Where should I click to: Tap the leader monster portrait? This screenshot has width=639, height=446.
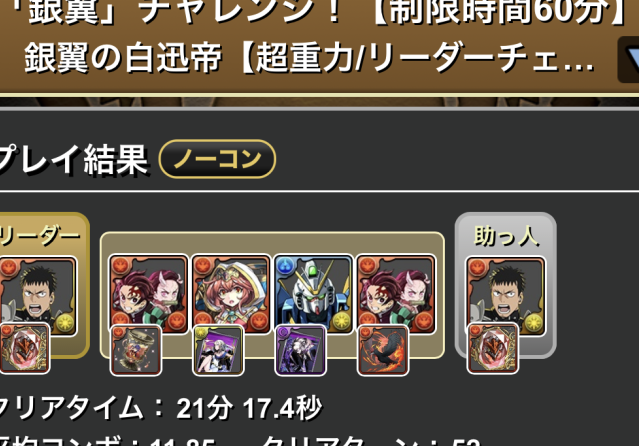pos(39,296)
